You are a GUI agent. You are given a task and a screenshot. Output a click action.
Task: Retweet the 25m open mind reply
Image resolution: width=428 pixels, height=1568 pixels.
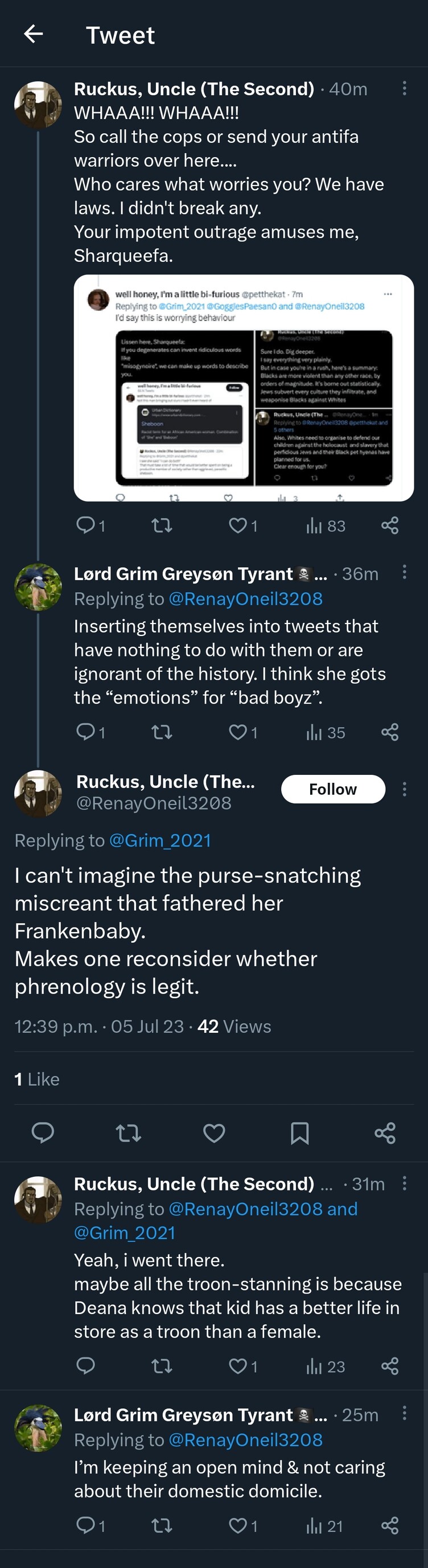pyautogui.click(x=161, y=1525)
